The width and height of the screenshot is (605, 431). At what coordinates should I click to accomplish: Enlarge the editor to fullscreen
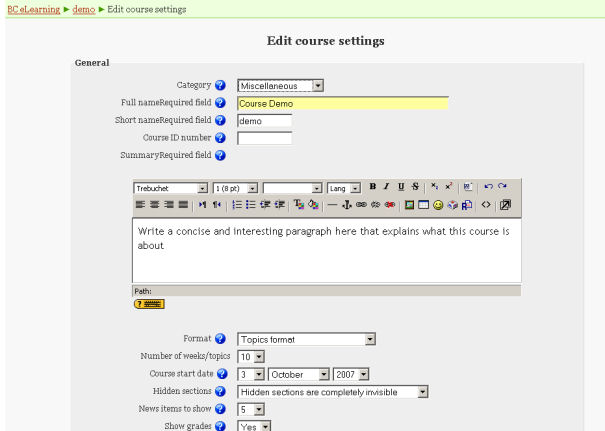tap(505, 205)
